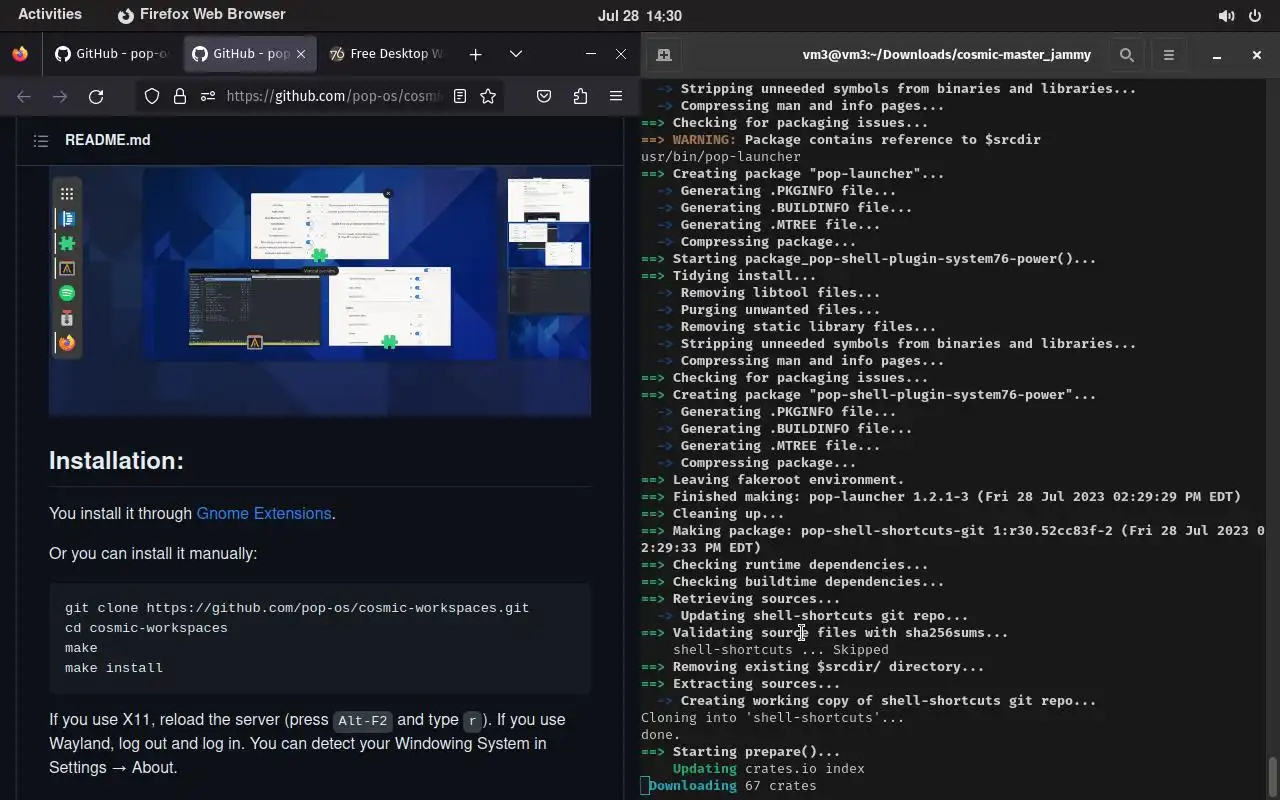
Task: Expand the list all tabs dropdown
Action: [x=516, y=54]
